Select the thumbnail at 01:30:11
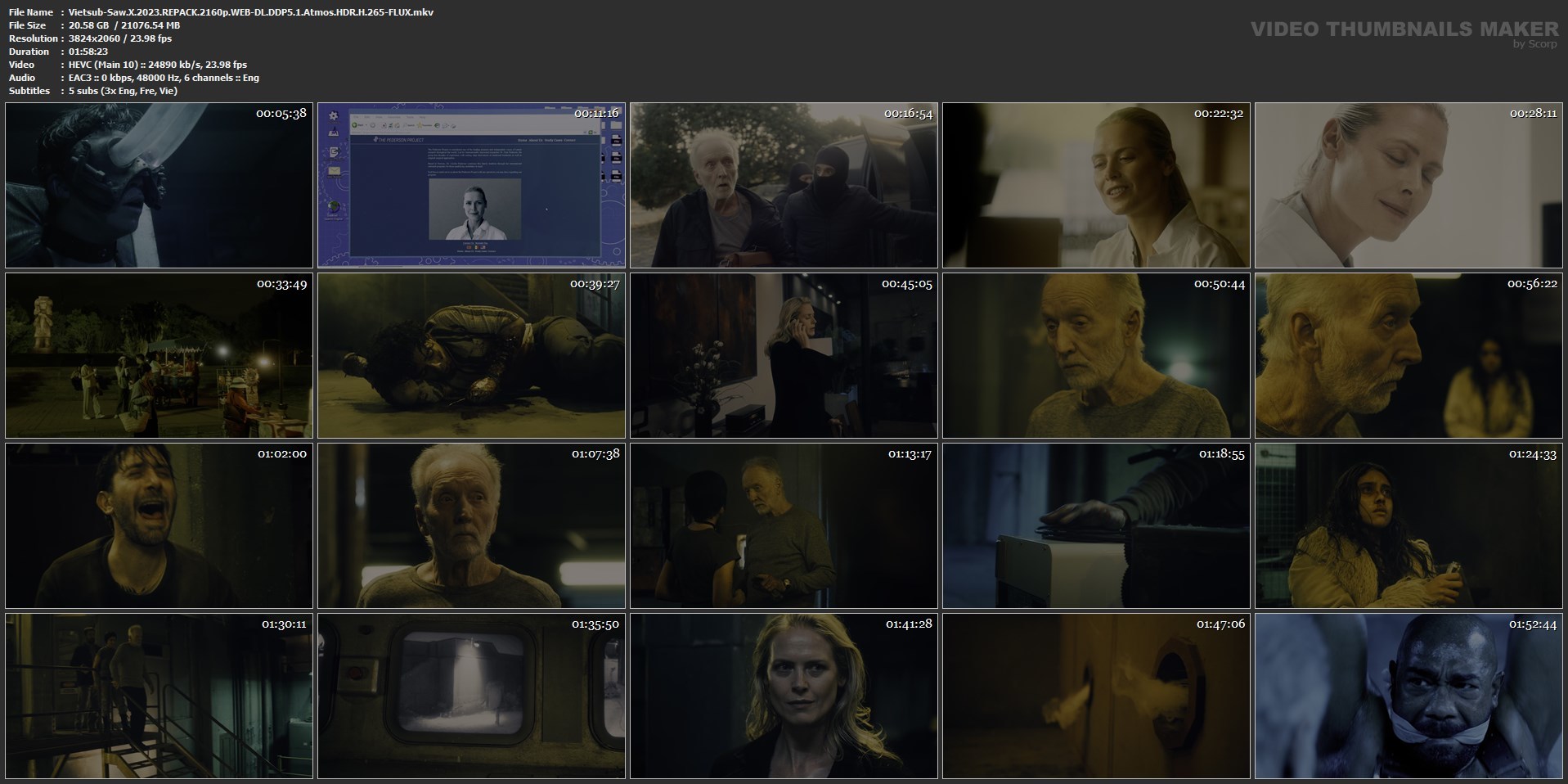 159,696
